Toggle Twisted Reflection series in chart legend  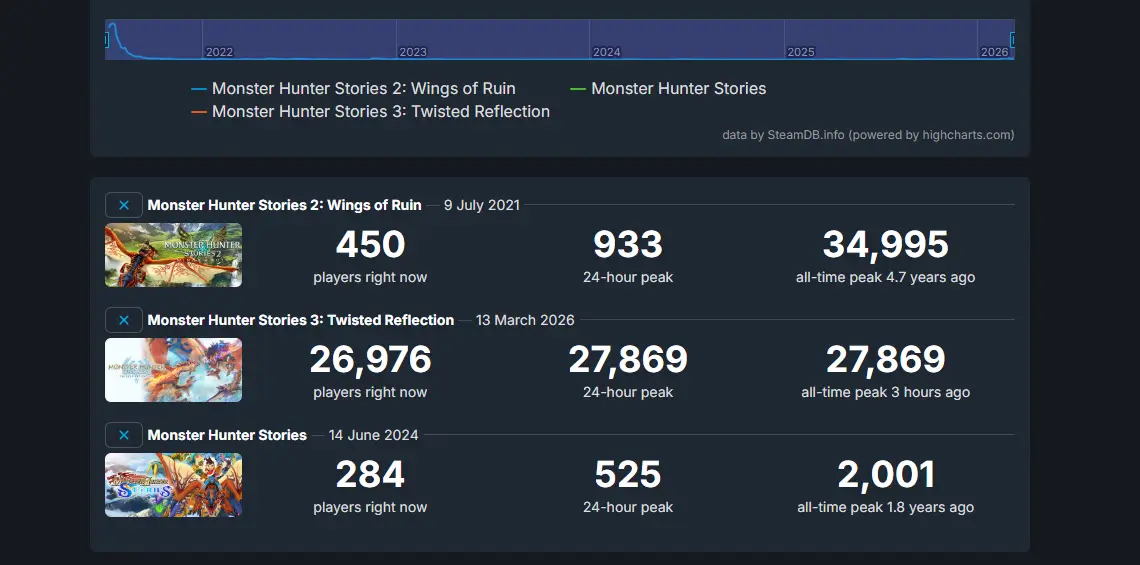click(x=380, y=112)
